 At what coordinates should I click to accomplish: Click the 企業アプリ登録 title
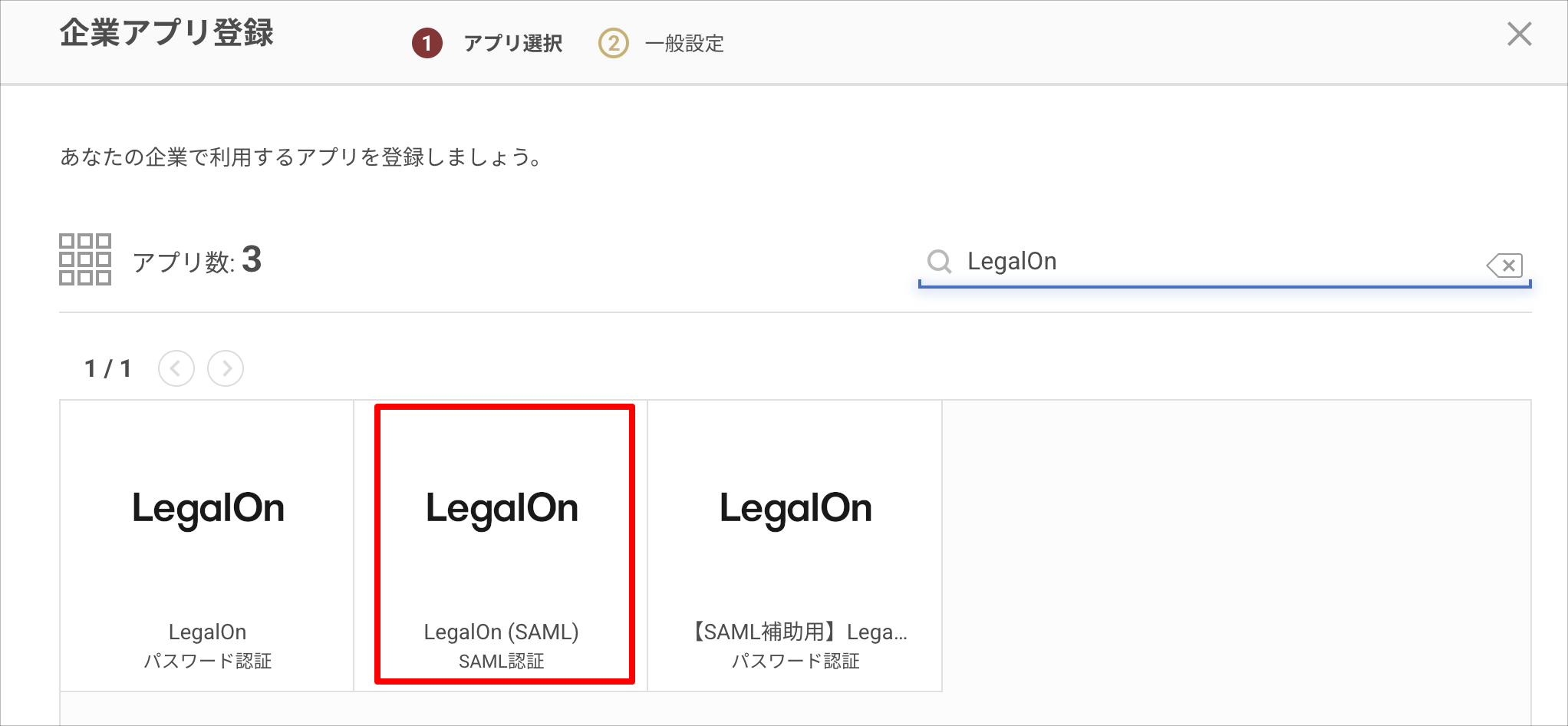[x=166, y=33]
